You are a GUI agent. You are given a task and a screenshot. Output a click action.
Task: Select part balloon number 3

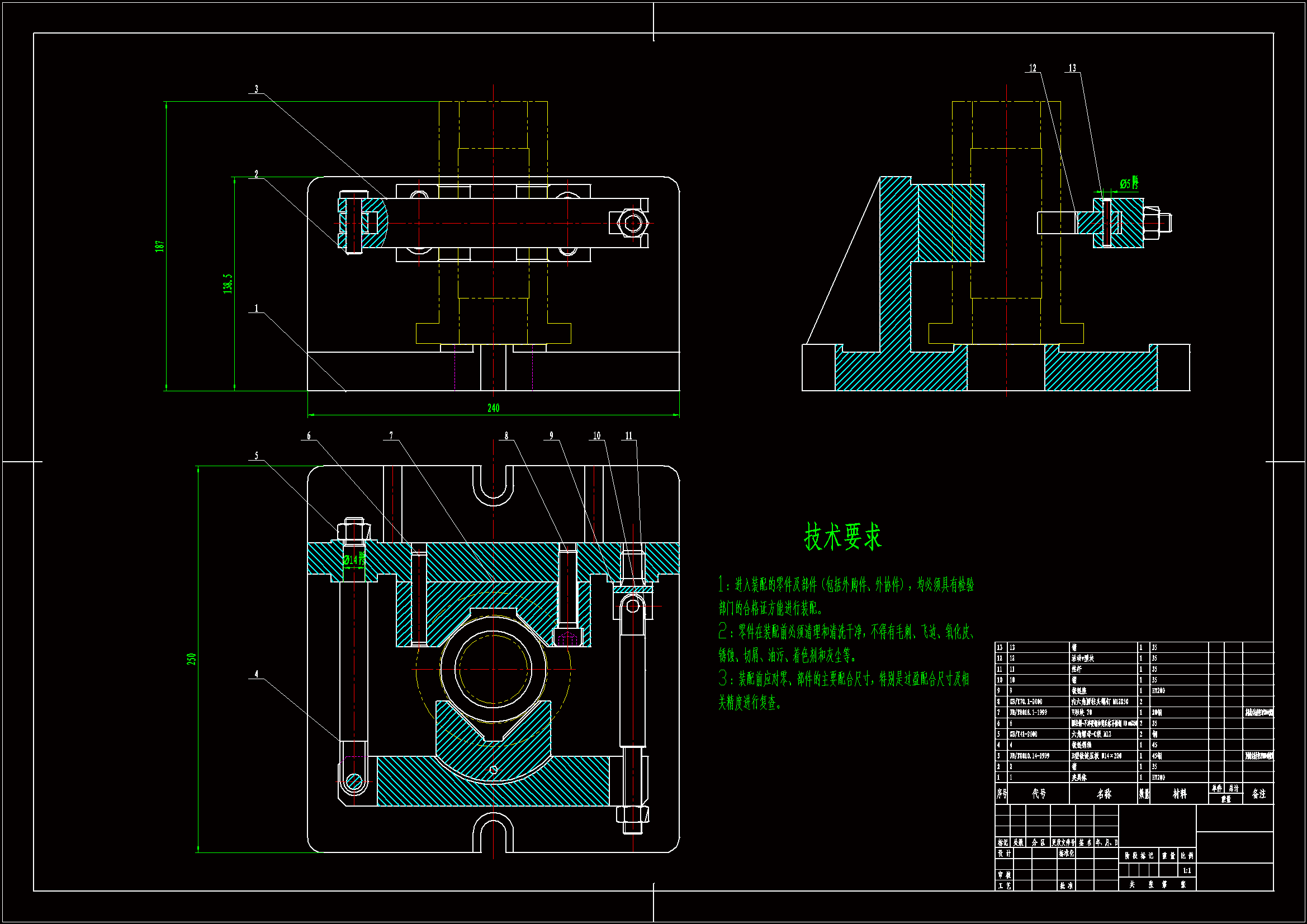256,89
